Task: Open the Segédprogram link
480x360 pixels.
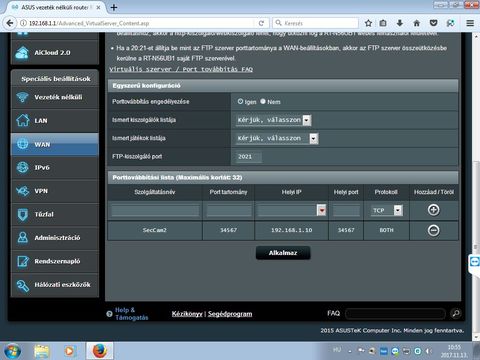Action: [230, 314]
